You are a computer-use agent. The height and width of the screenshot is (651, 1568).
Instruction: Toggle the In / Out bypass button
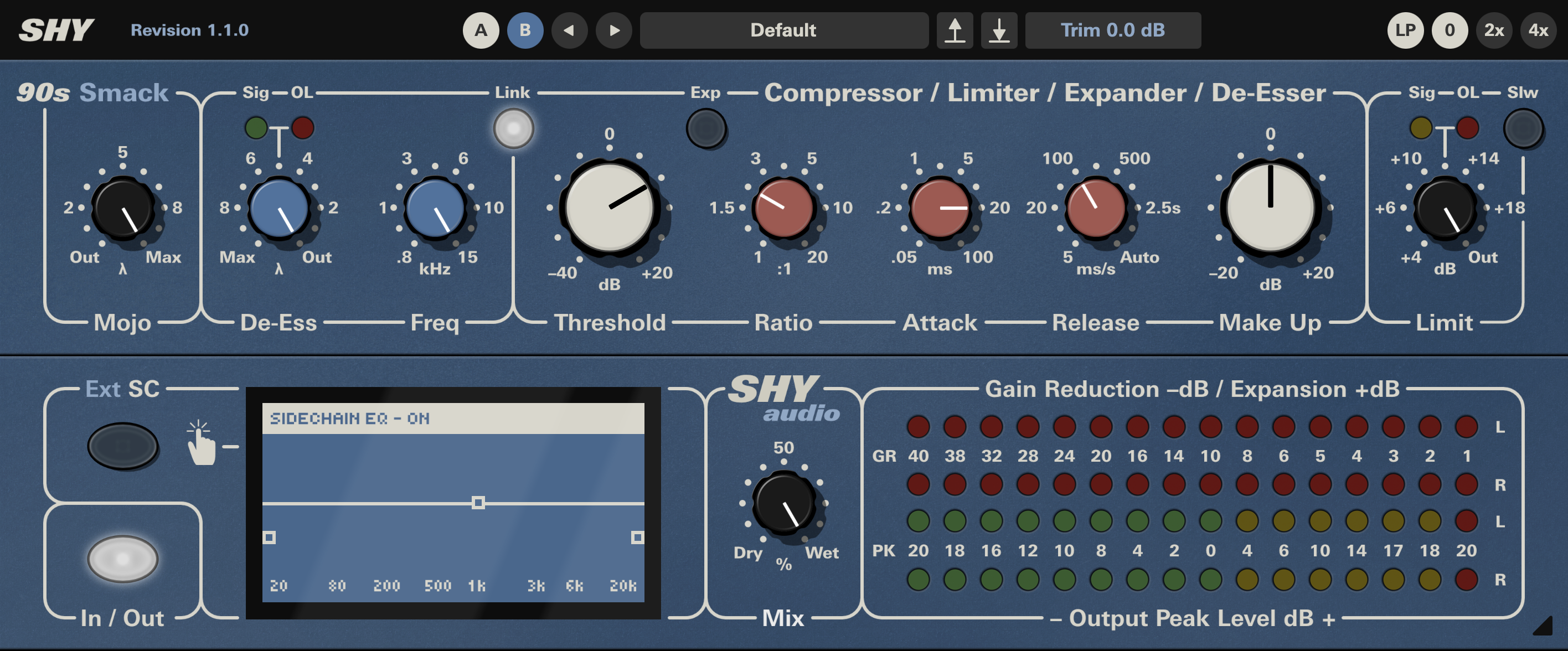(123, 559)
